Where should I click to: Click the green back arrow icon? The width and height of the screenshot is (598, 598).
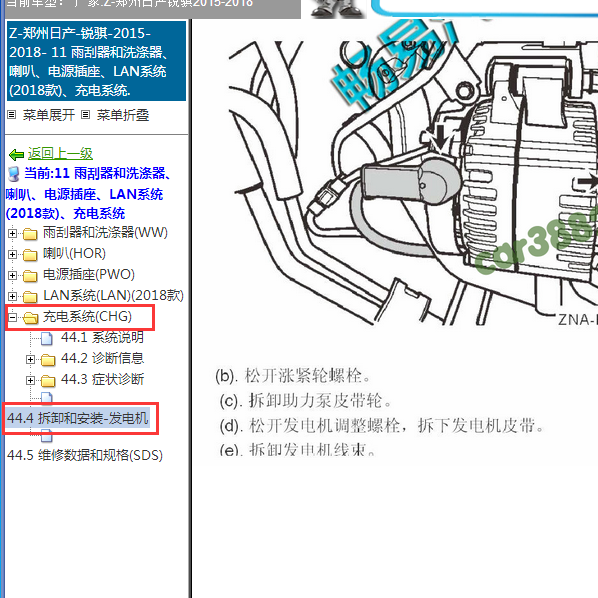tap(16, 154)
